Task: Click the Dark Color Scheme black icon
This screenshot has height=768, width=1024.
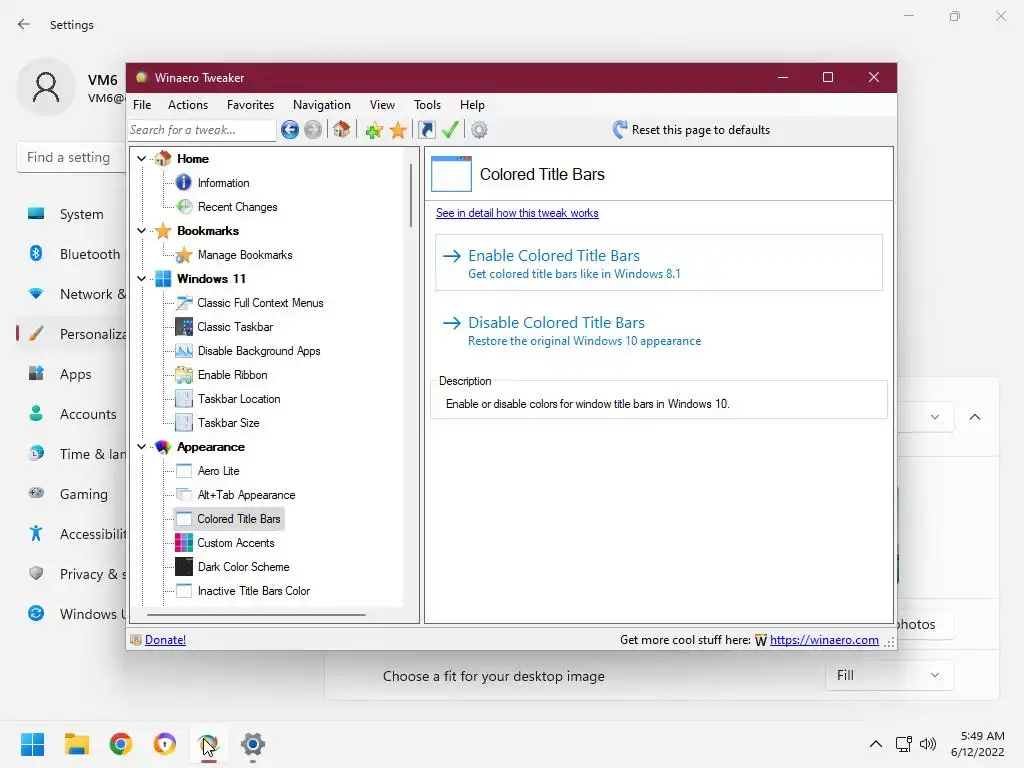Action: (x=184, y=567)
